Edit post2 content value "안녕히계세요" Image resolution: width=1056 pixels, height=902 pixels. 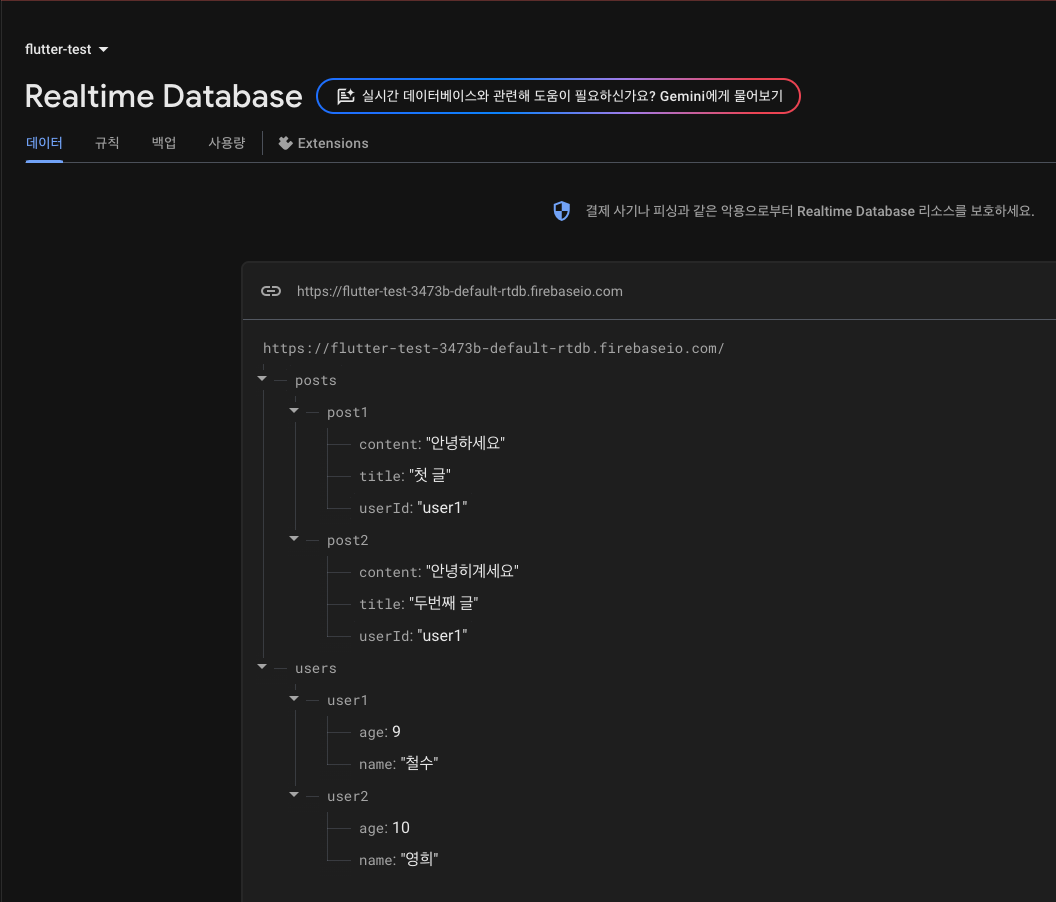(472, 571)
